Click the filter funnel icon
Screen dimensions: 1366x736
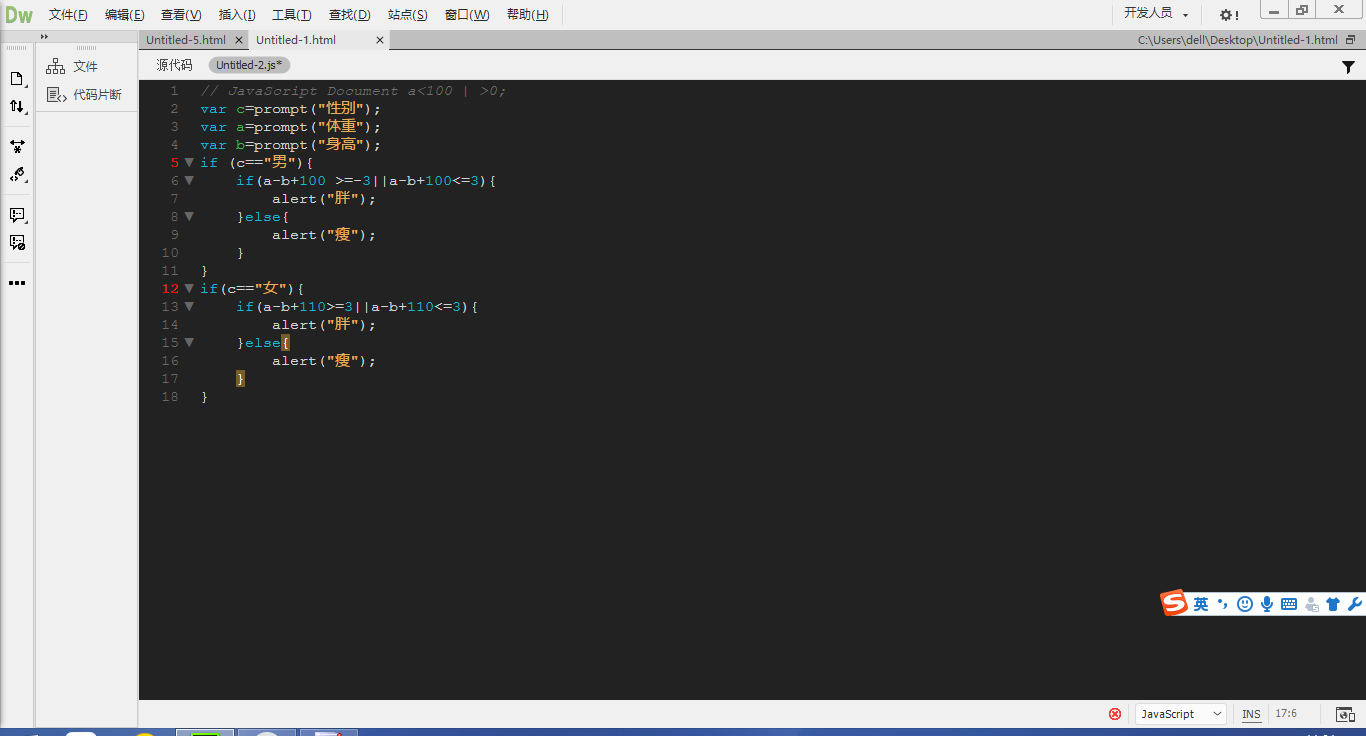(x=1348, y=67)
